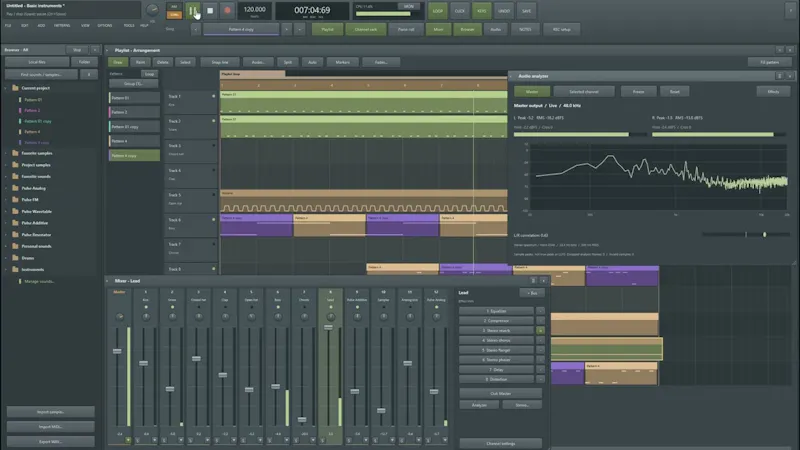Toggle Track 1 mute indicator dot
The image size is (800, 450).
[214, 96]
